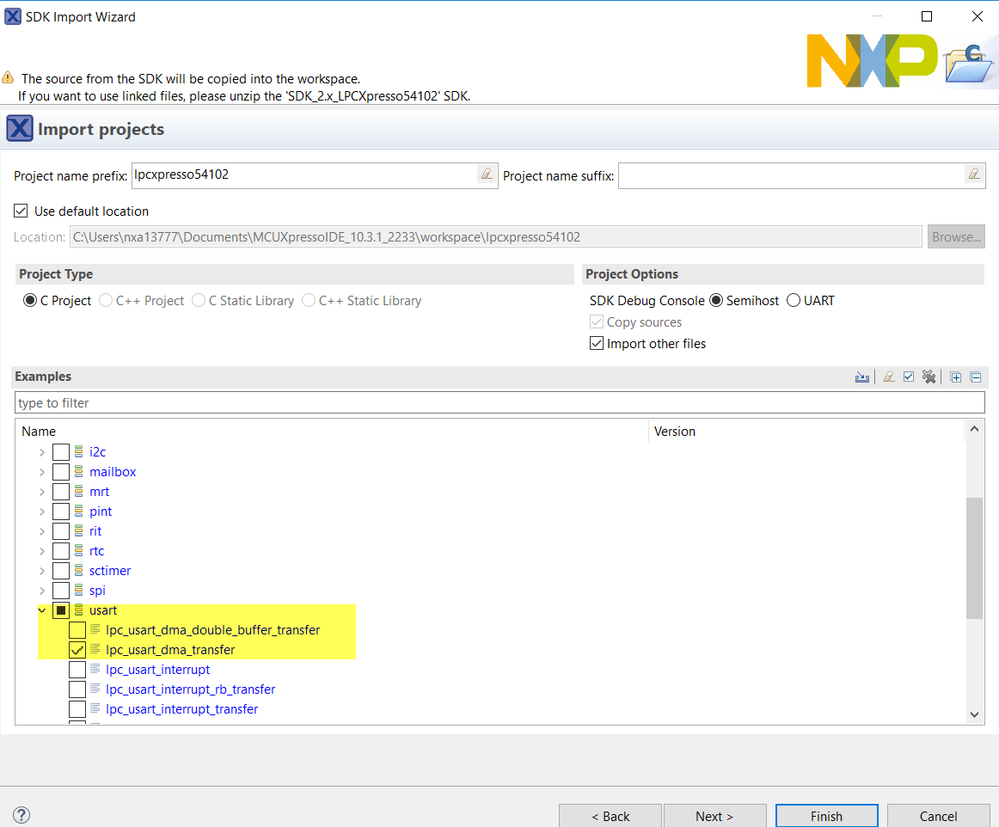999x827 pixels.
Task: Expand the rtc tree node
Action: [42, 551]
